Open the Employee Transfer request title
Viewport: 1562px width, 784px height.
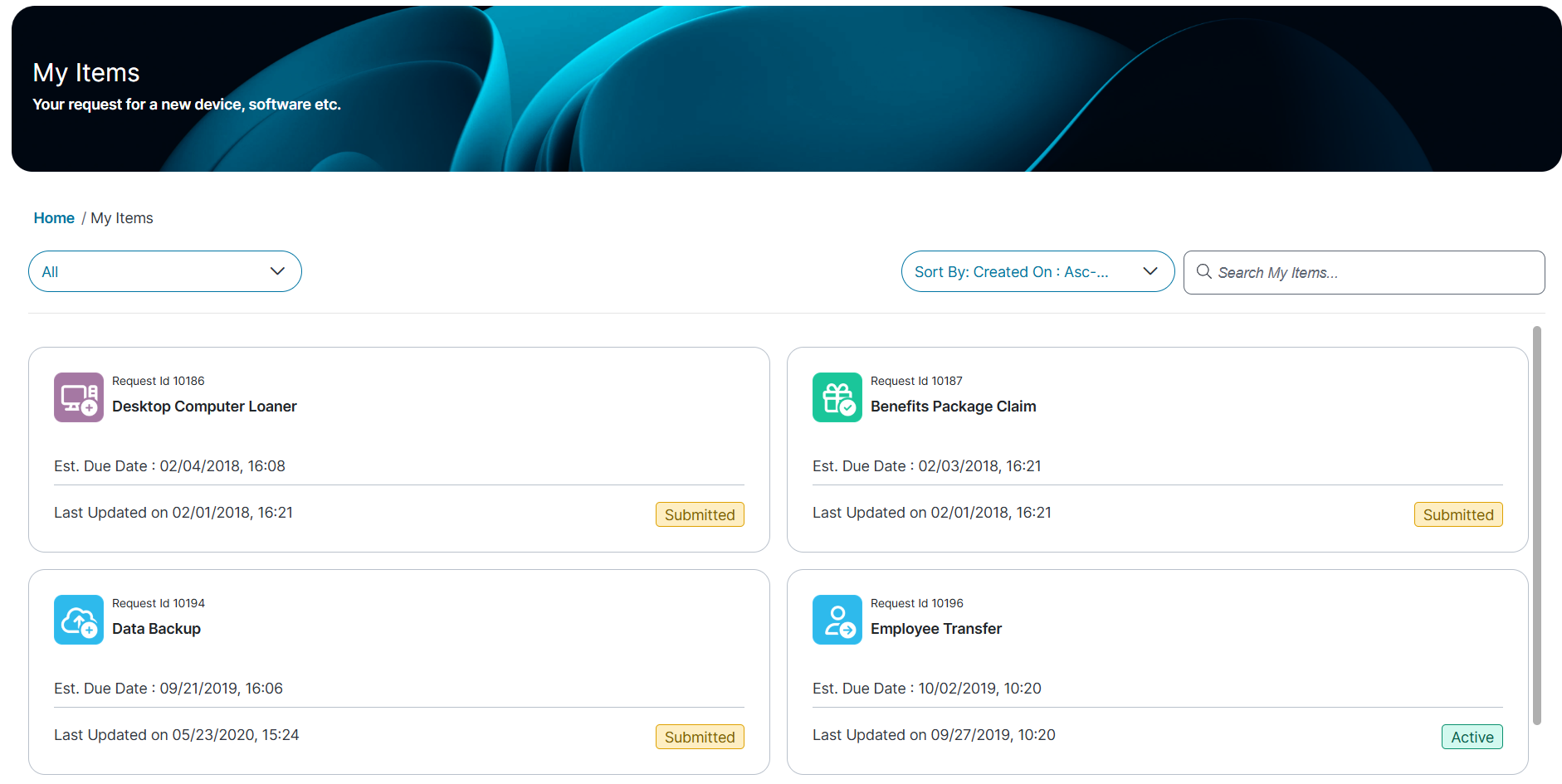(x=935, y=629)
